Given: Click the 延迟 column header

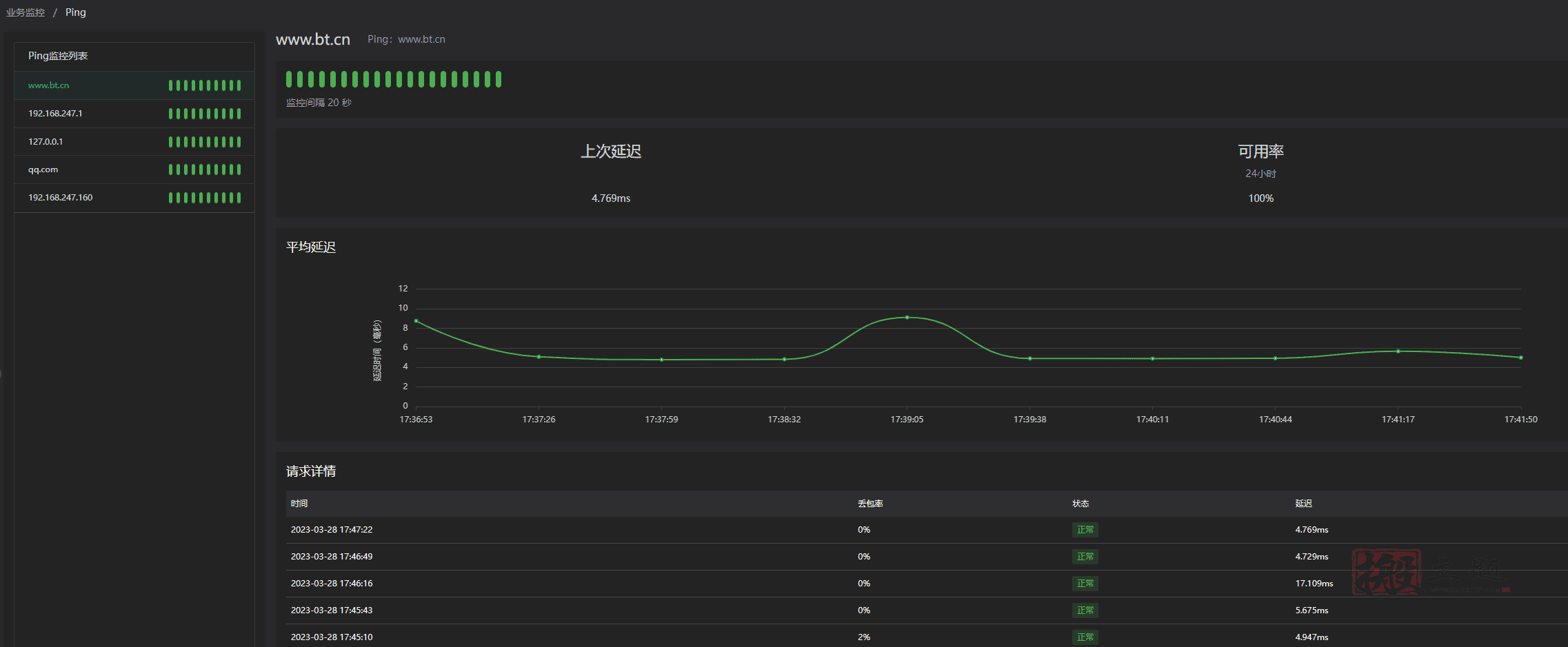Looking at the screenshot, I should (1303, 504).
